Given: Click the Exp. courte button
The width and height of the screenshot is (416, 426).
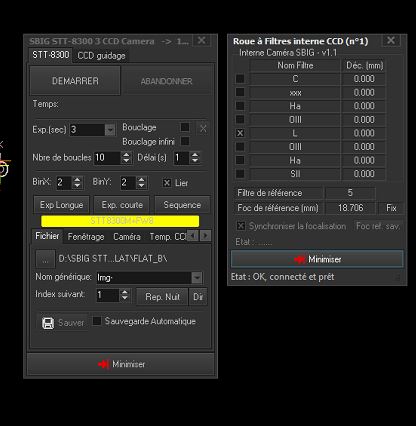Looking at the screenshot, I should click(122, 205).
